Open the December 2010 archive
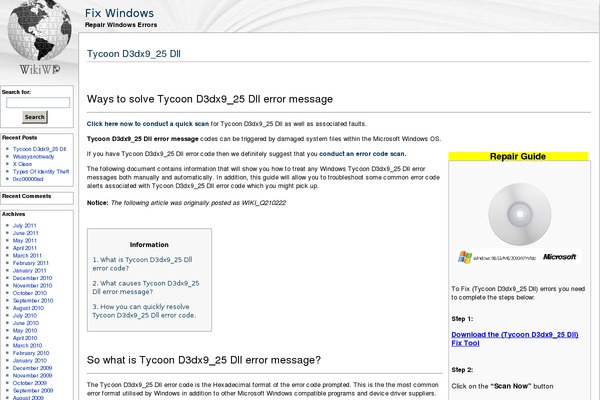Screen dimensions: 600x400 pyautogui.click(x=32, y=278)
